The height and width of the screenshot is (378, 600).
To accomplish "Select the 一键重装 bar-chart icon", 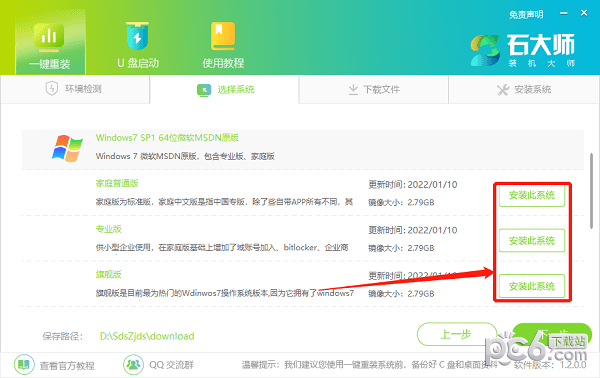I will (x=49, y=37).
